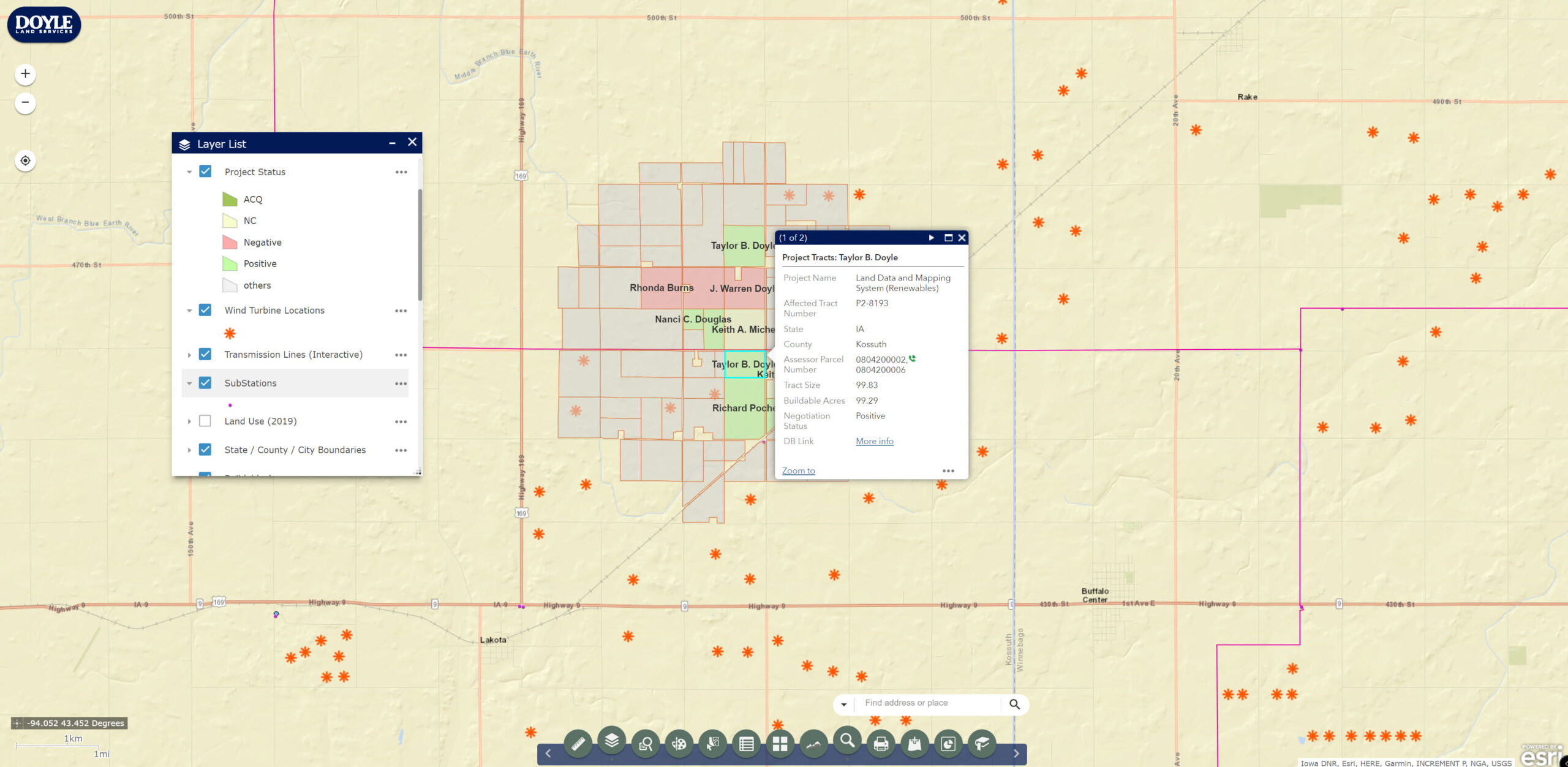
Task: Click the More info link
Action: coord(874,441)
